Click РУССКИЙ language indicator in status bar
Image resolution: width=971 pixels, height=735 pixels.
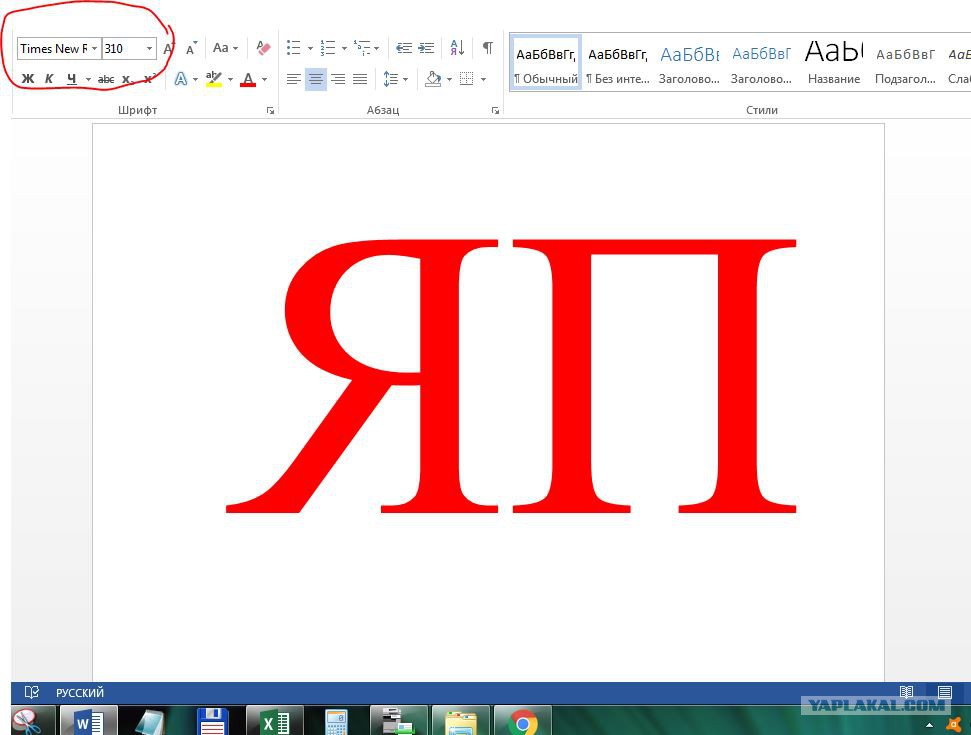80,692
